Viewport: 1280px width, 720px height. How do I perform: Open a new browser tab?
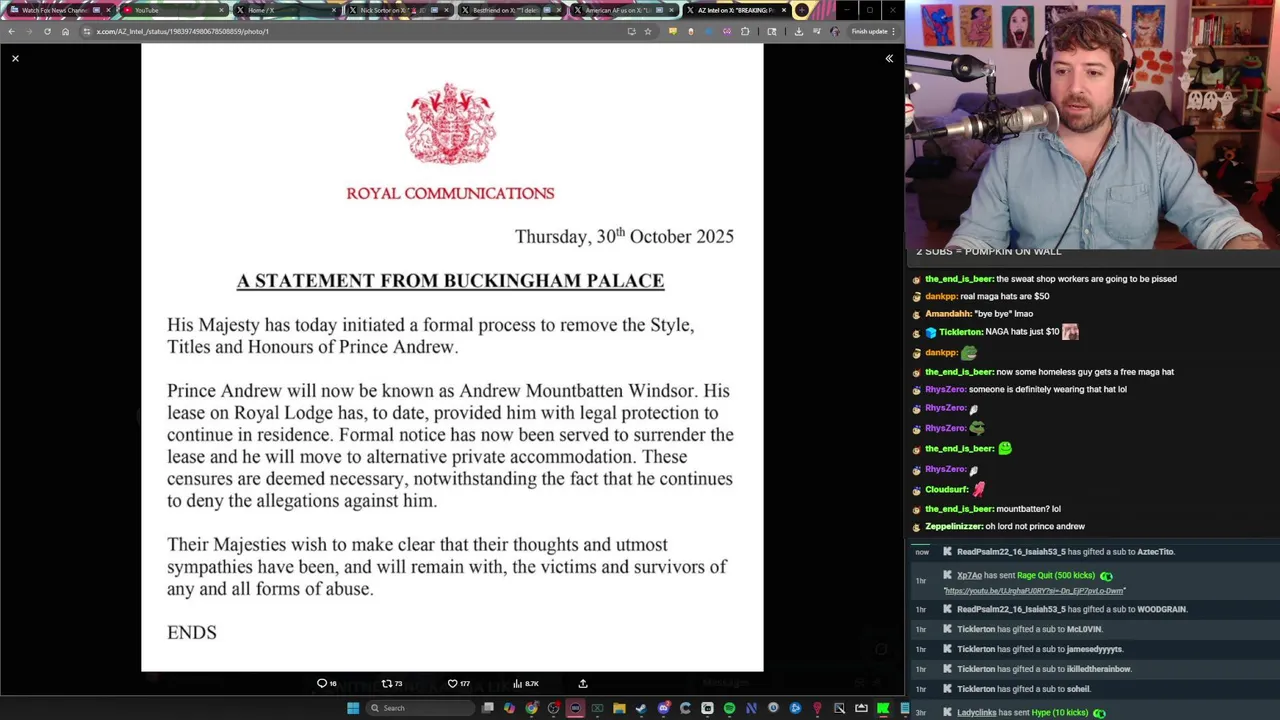[802, 10]
